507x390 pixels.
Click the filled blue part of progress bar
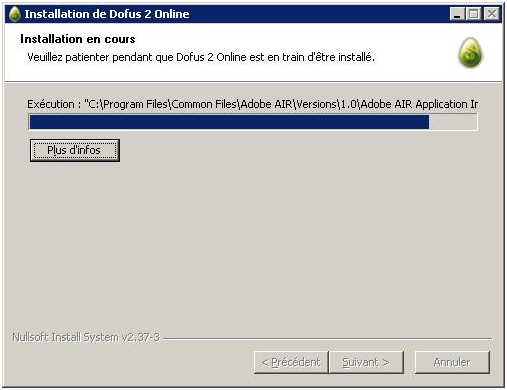click(x=229, y=122)
